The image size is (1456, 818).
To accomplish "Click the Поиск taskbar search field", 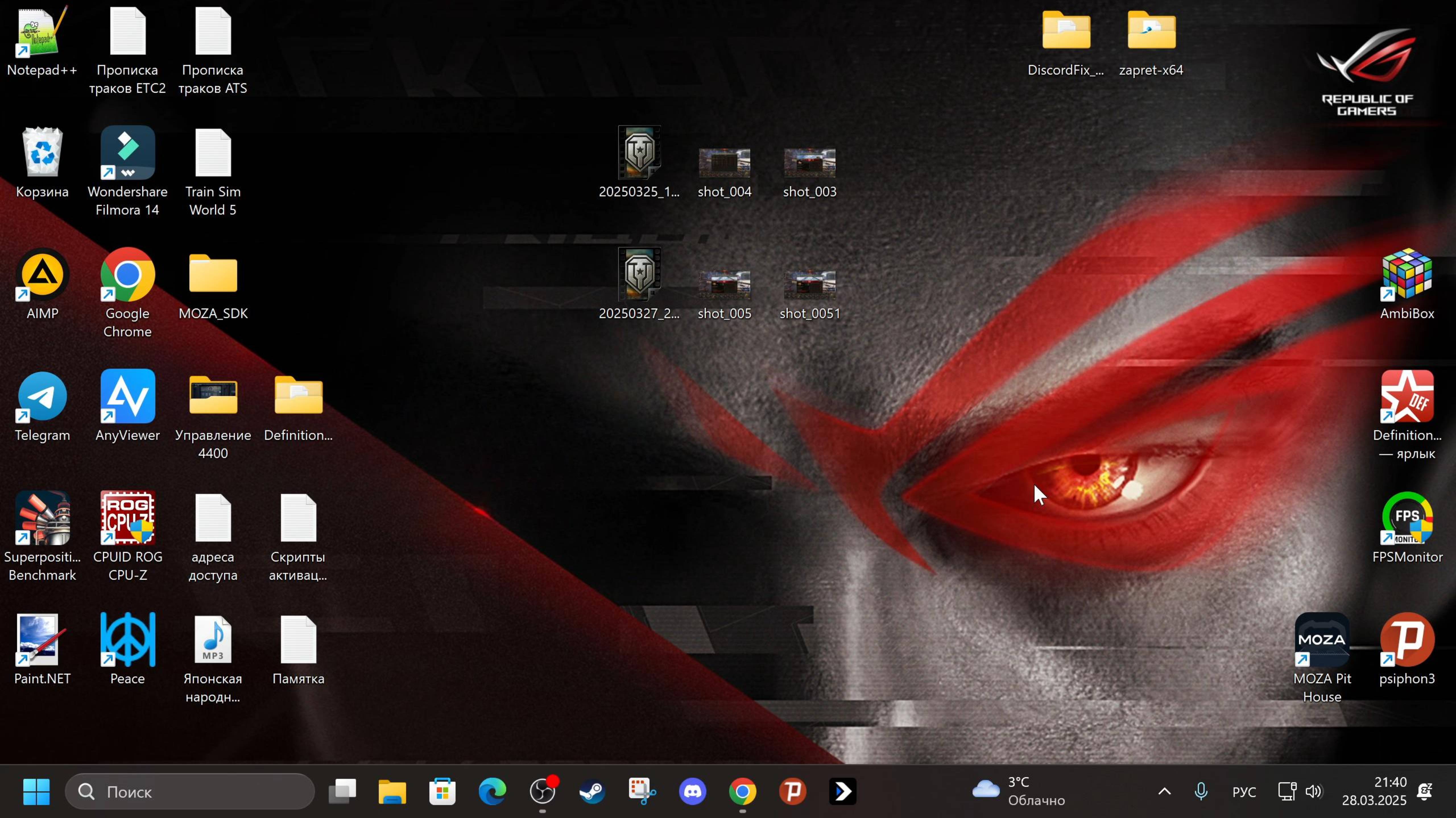I will pos(190,792).
